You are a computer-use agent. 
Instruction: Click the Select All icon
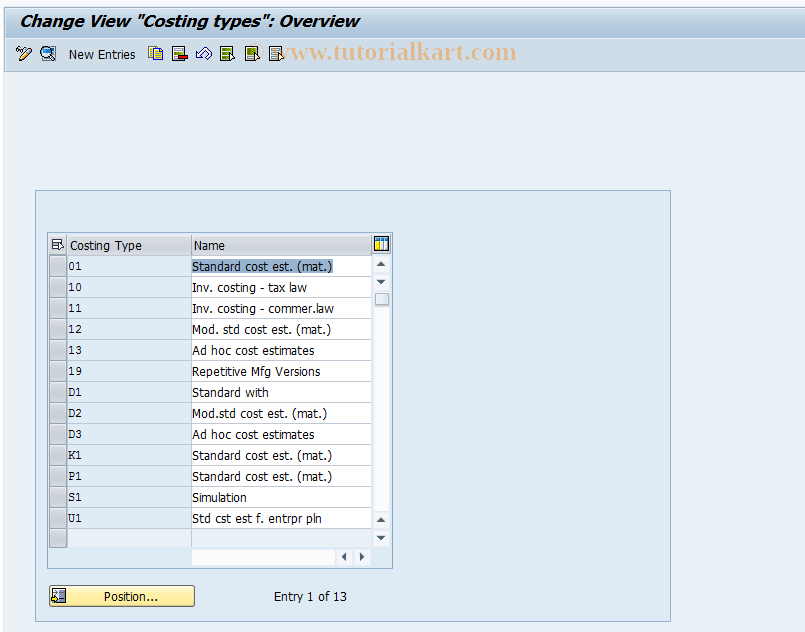coord(228,54)
